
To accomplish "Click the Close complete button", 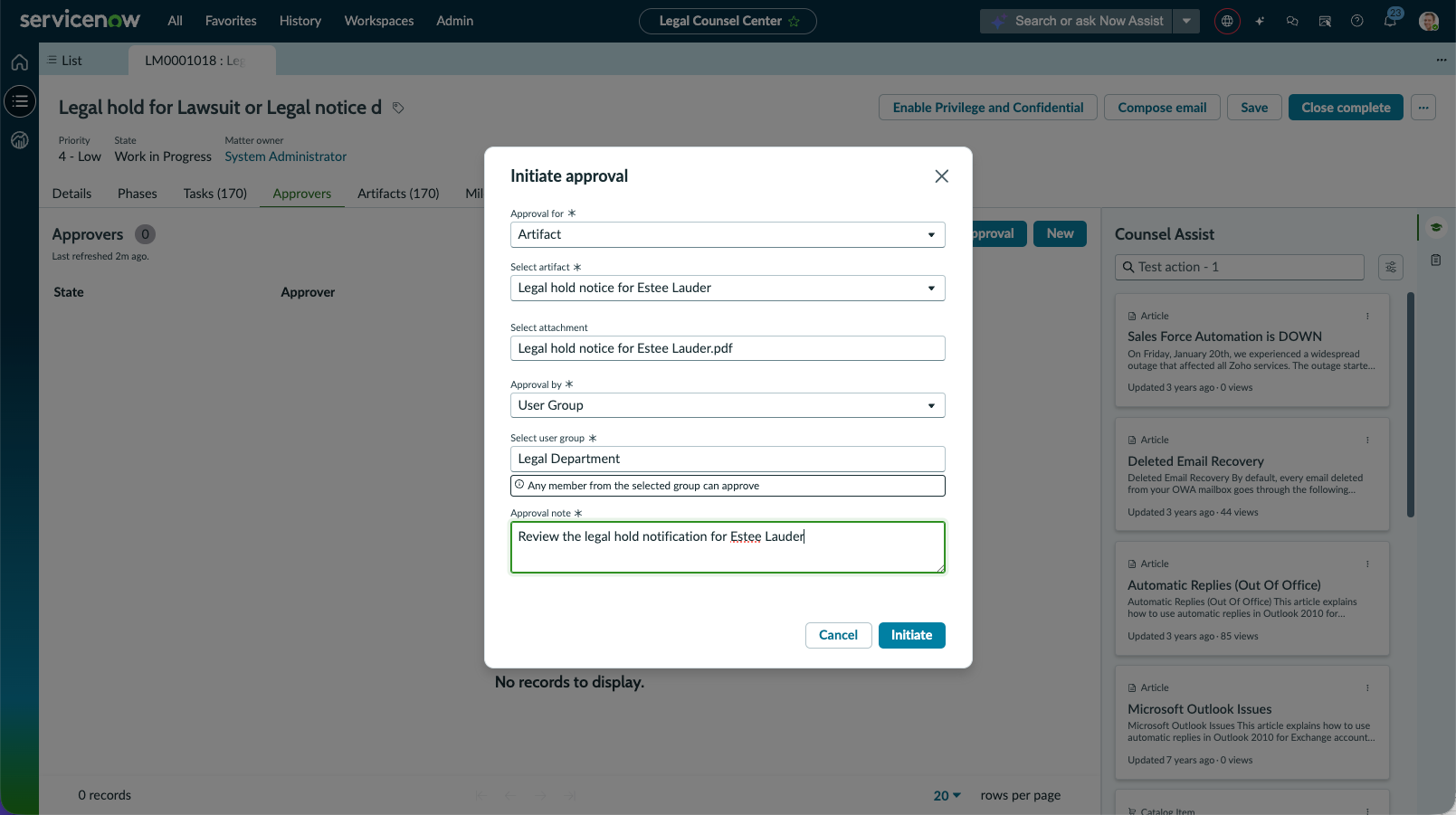I will pyautogui.click(x=1346, y=108).
